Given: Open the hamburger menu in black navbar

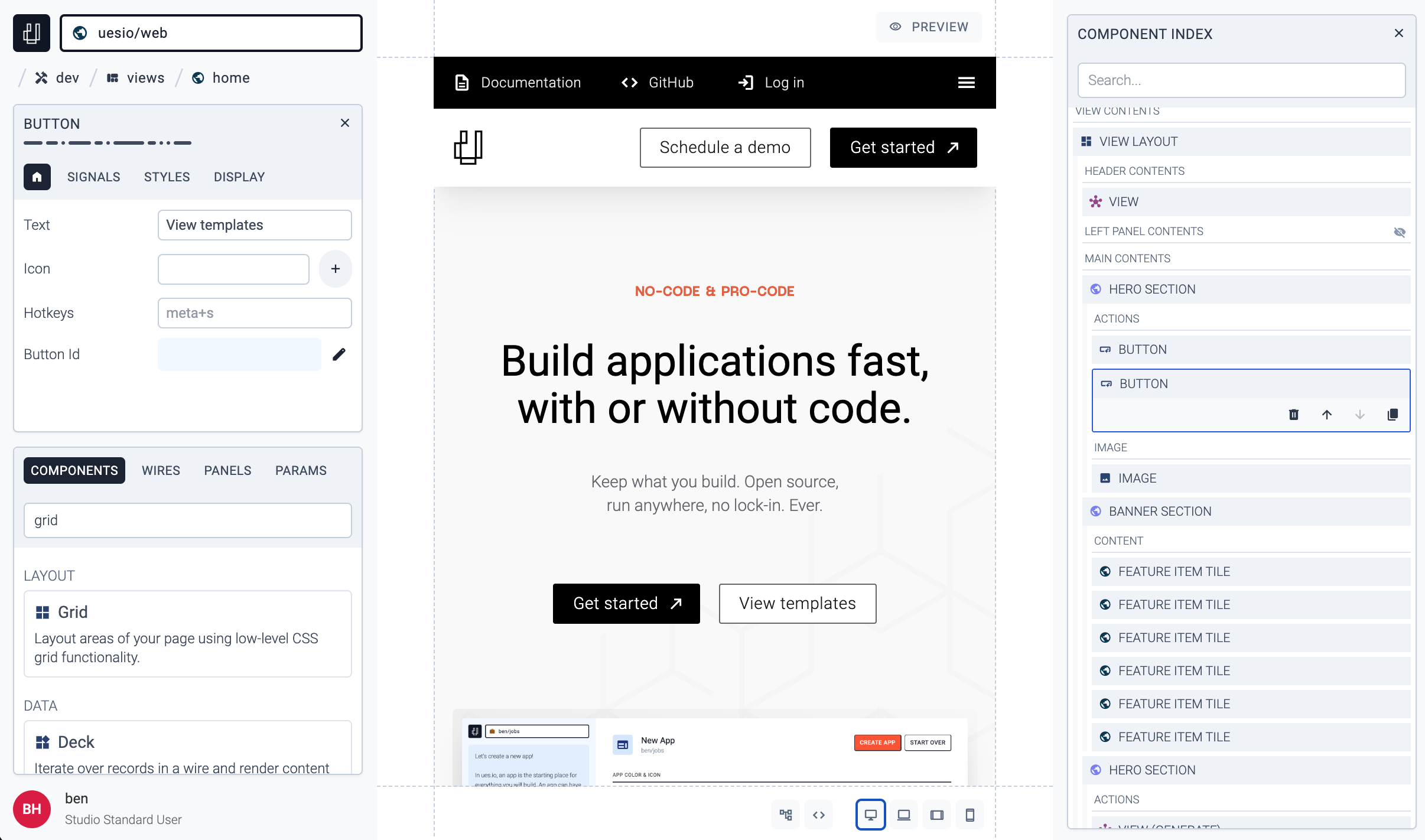Looking at the screenshot, I should coord(967,83).
